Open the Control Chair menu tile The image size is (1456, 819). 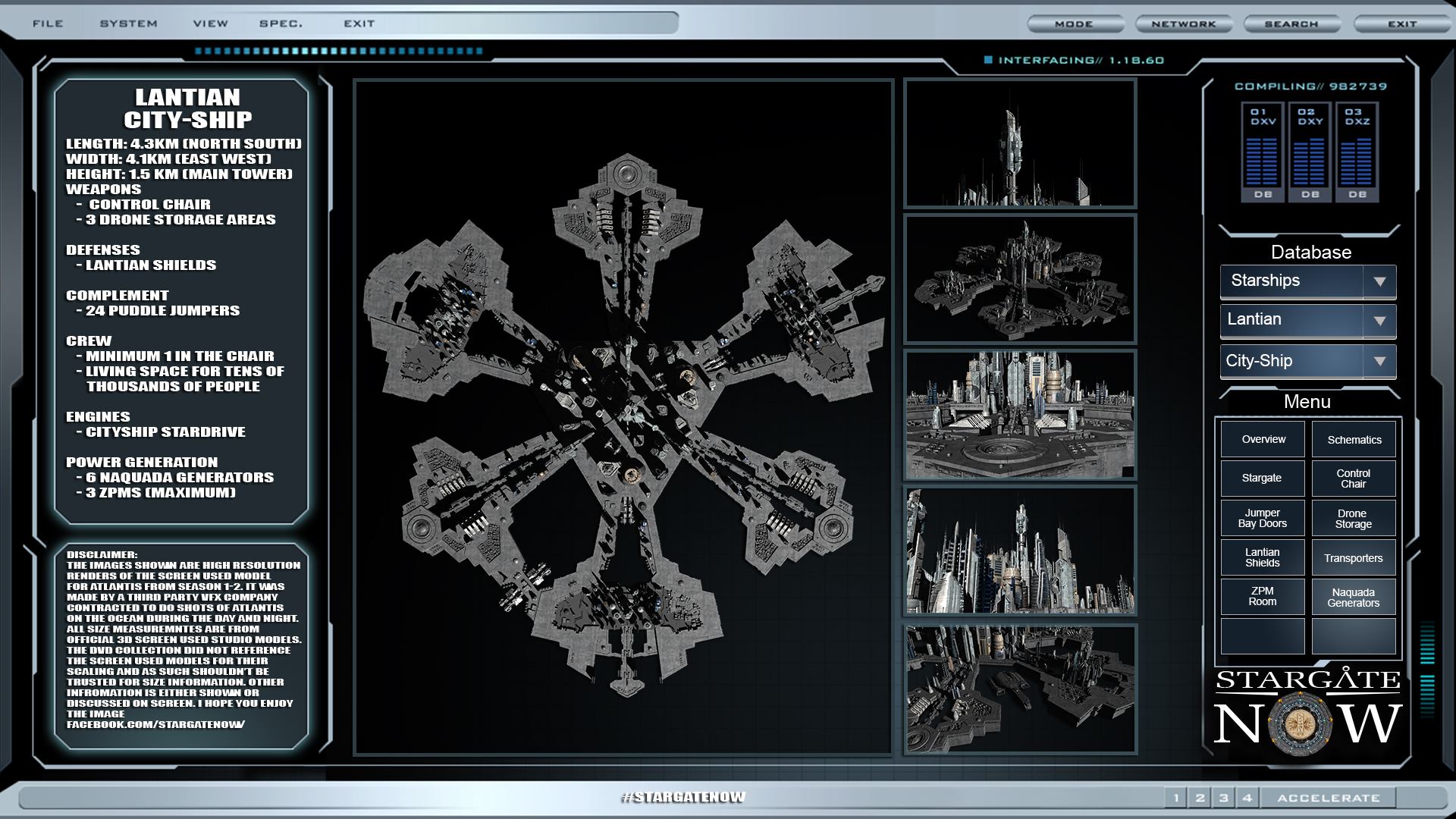pyautogui.click(x=1354, y=478)
